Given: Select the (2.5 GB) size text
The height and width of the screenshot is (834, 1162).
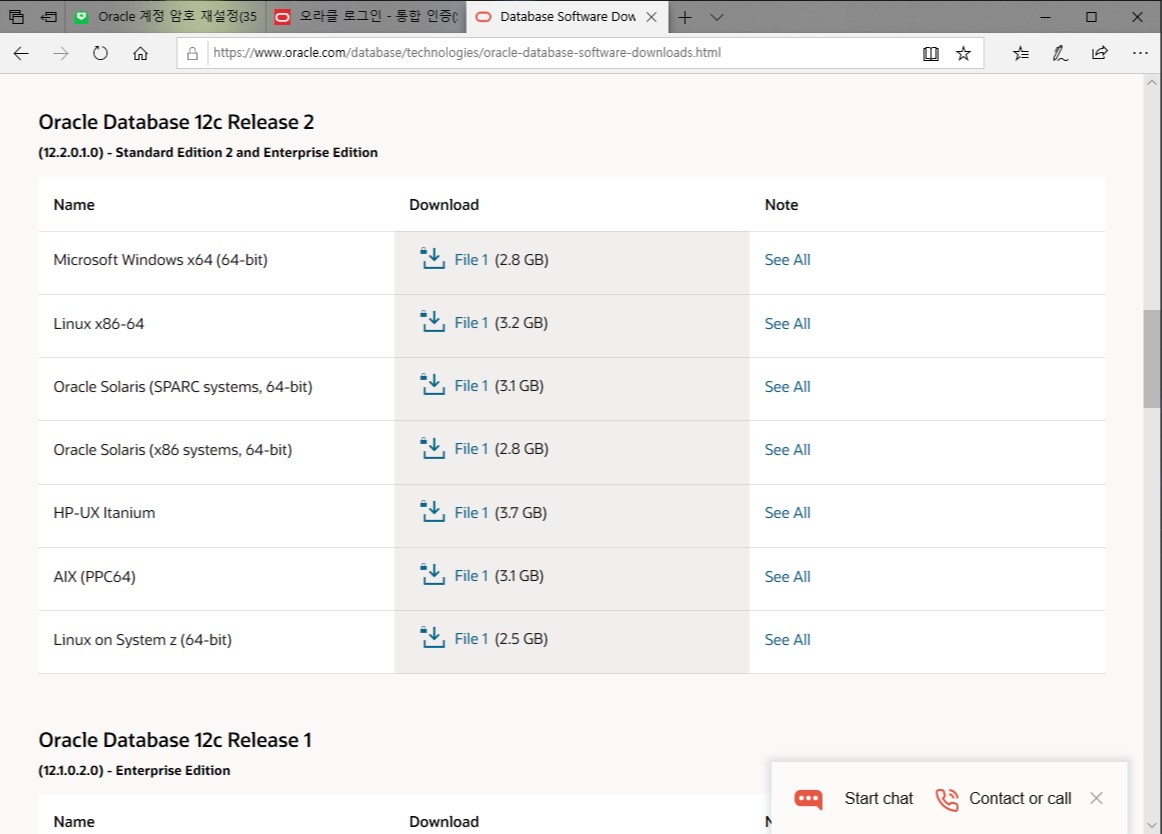Looking at the screenshot, I should [x=521, y=638].
